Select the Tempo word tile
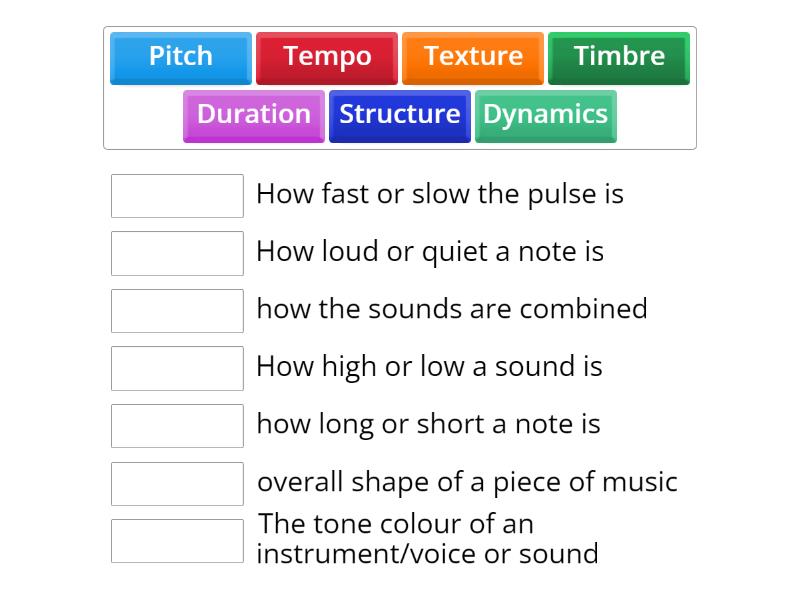 [327, 57]
